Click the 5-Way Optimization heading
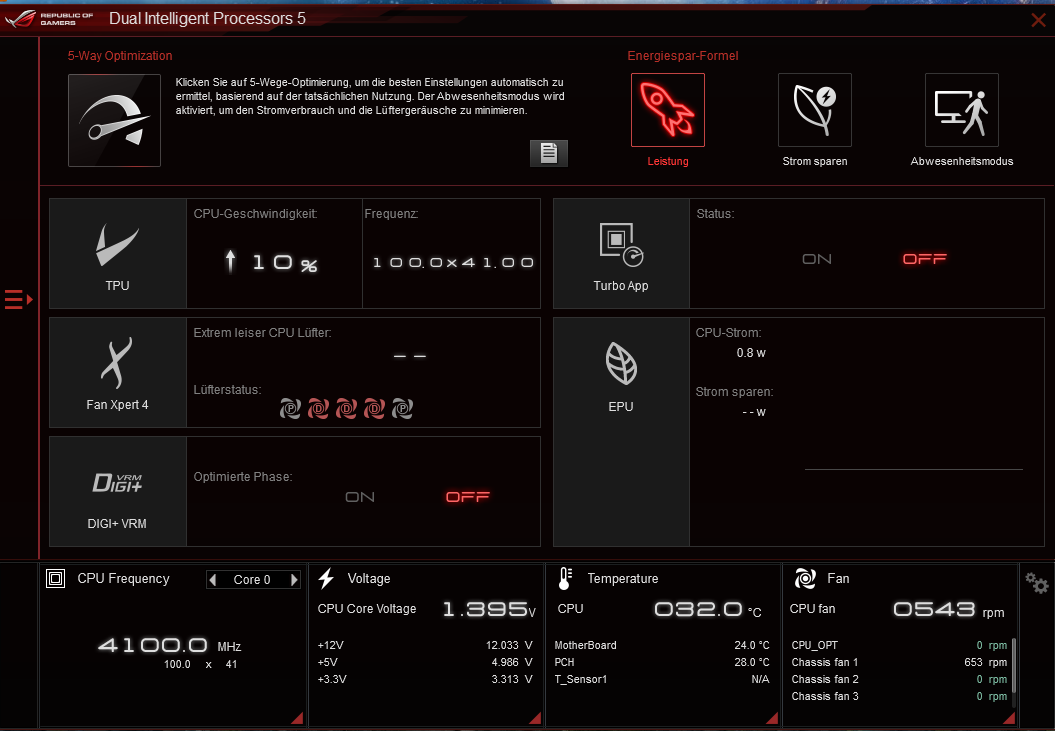This screenshot has width=1055, height=731. click(120, 56)
